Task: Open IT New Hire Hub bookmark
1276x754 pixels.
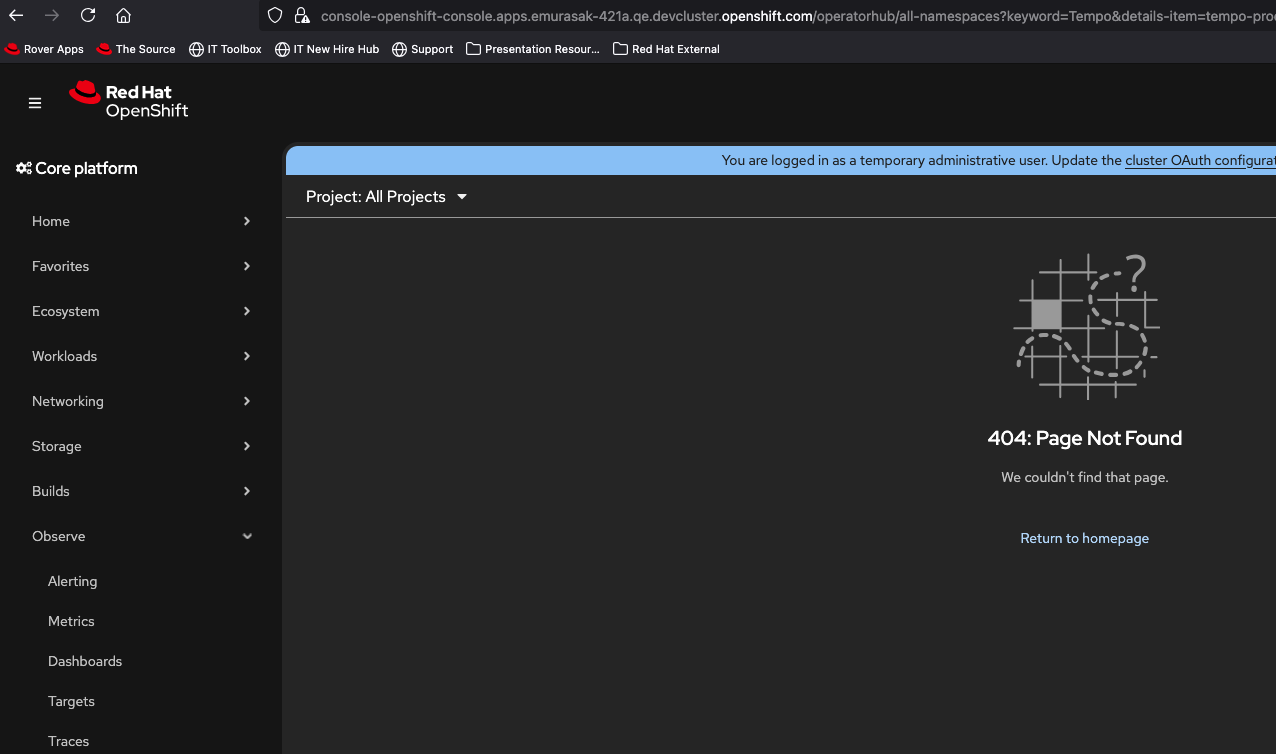Action: (x=327, y=49)
